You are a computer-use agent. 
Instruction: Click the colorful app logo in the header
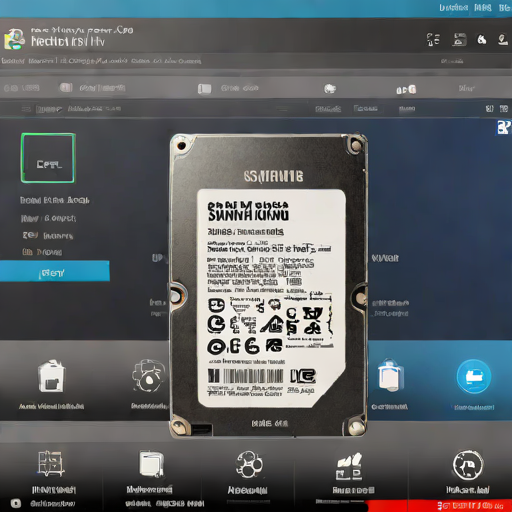[x=14, y=39]
